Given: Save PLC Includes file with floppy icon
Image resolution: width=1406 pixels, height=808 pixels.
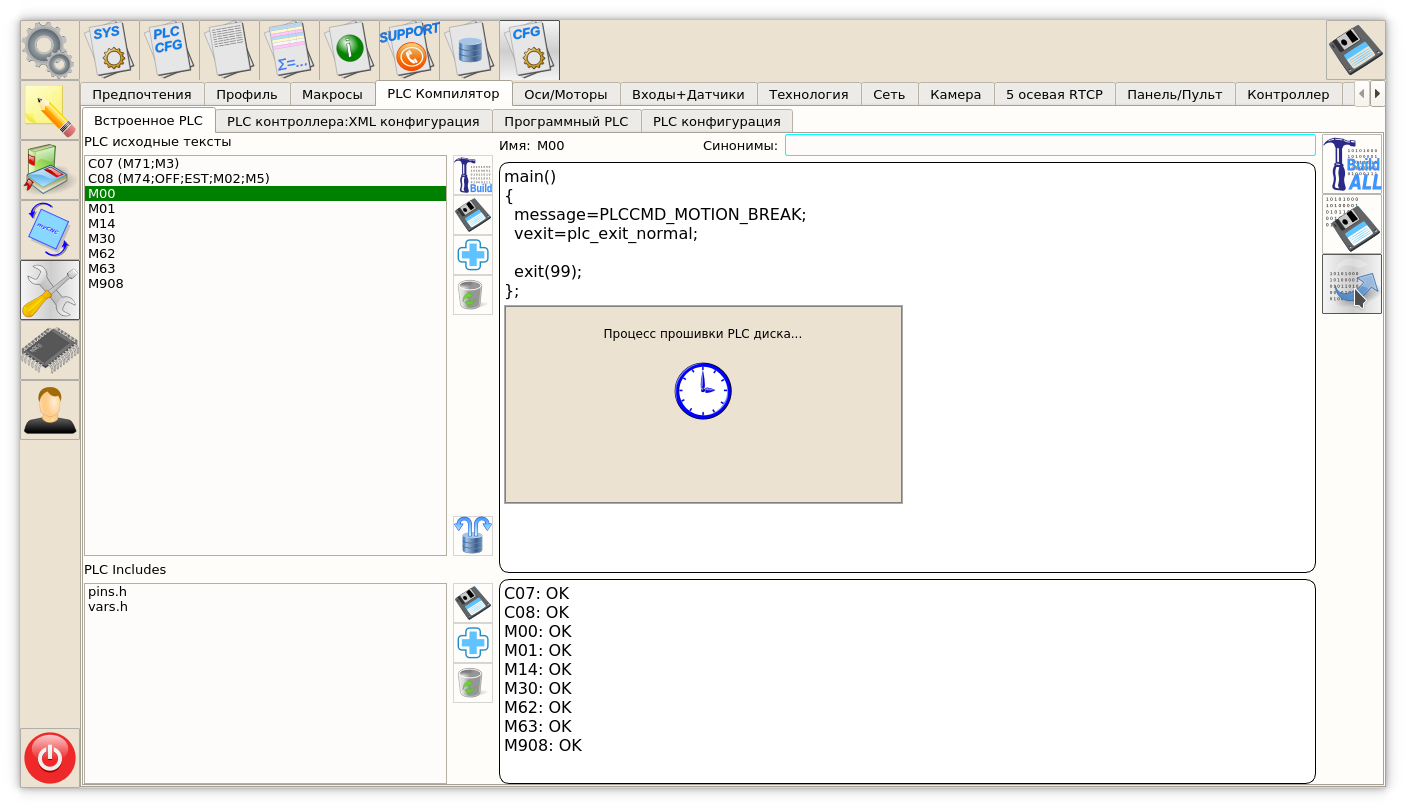Looking at the screenshot, I should point(472,603).
